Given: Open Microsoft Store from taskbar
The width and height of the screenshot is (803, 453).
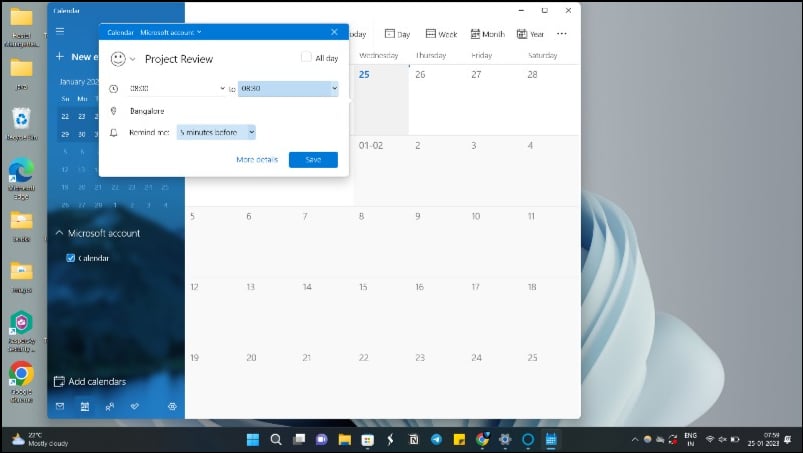Looking at the screenshot, I should [x=367, y=440].
